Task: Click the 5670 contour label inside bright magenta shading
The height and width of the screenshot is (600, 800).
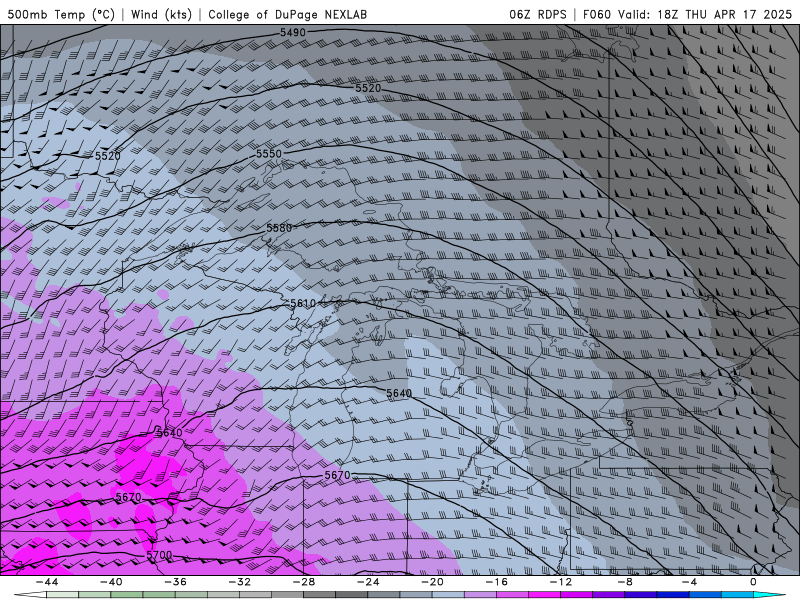Action: [128, 497]
